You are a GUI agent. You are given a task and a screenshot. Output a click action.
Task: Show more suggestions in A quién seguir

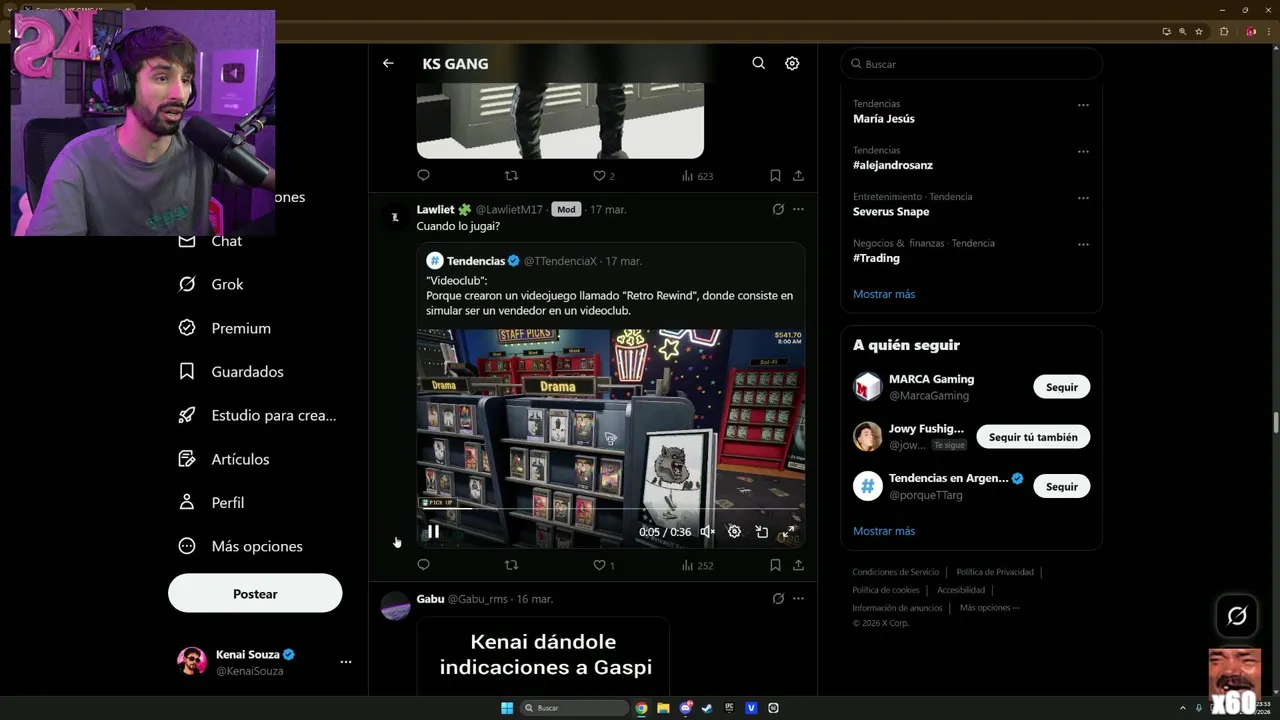[884, 531]
